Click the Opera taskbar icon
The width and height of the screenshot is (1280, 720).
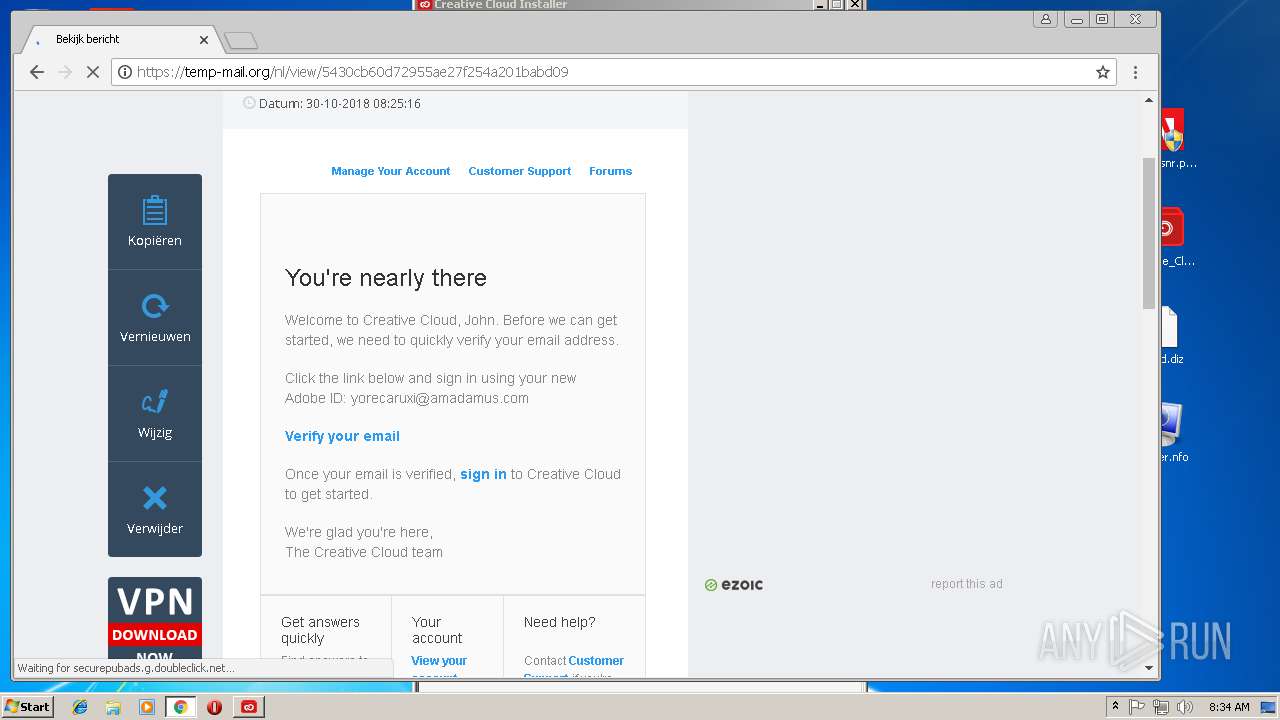[x=214, y=707]
